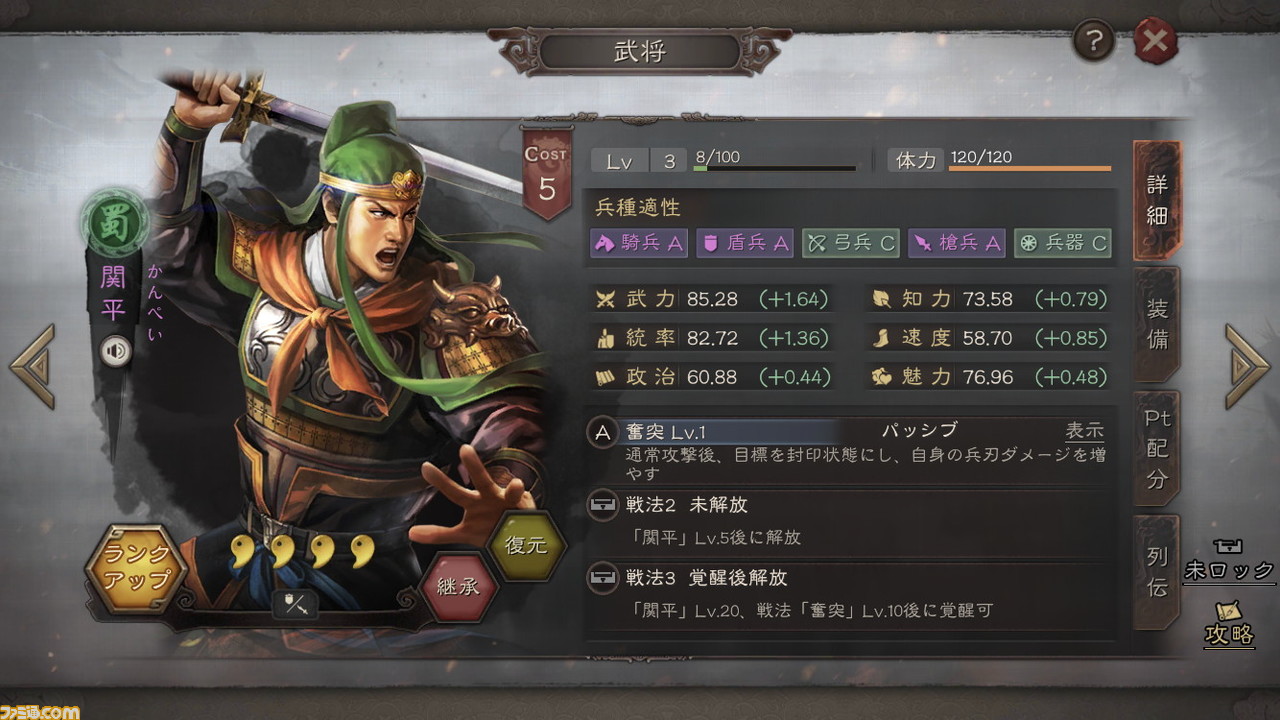Select the 盾兵 A shield aptitude badge
1280x720 pixels.
coord(745,243)
